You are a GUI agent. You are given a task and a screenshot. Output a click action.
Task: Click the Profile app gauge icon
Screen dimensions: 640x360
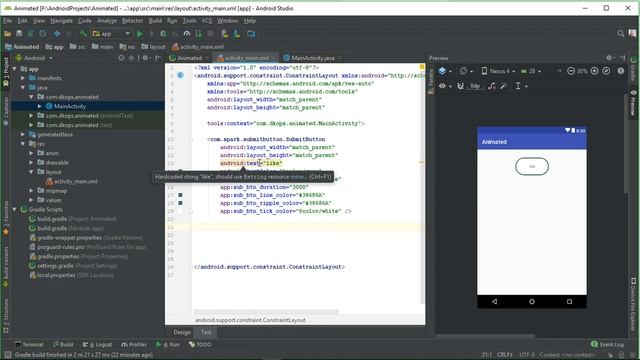[x=187, y=34]
